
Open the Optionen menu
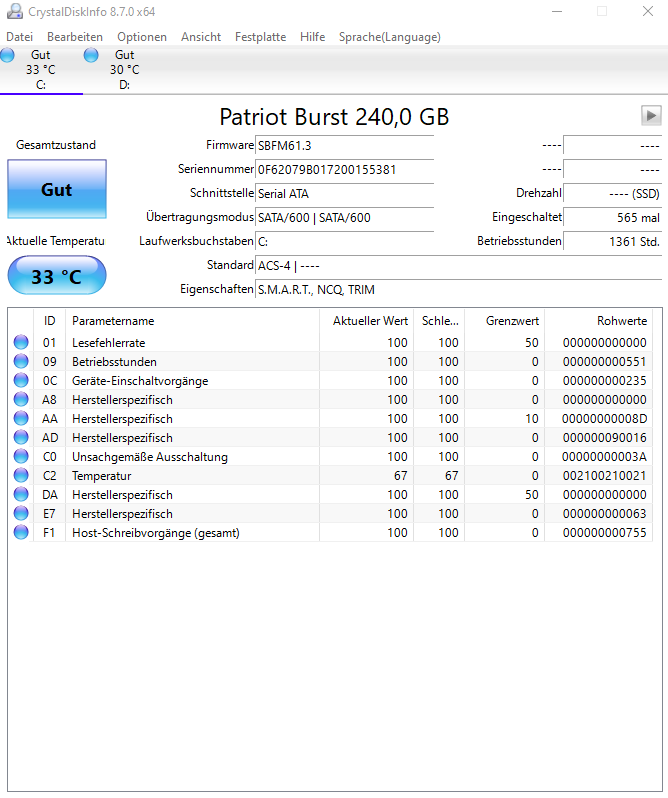coord(142,37)
